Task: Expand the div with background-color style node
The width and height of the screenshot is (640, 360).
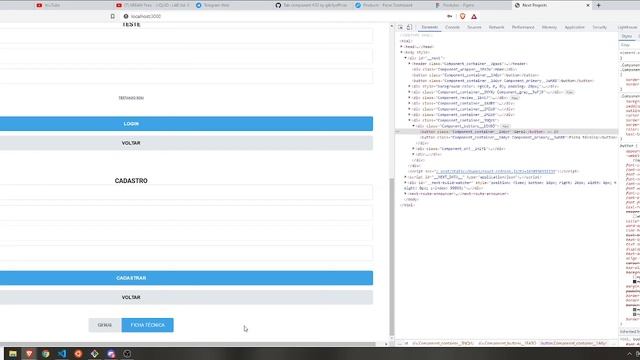Action: [410, 87]
